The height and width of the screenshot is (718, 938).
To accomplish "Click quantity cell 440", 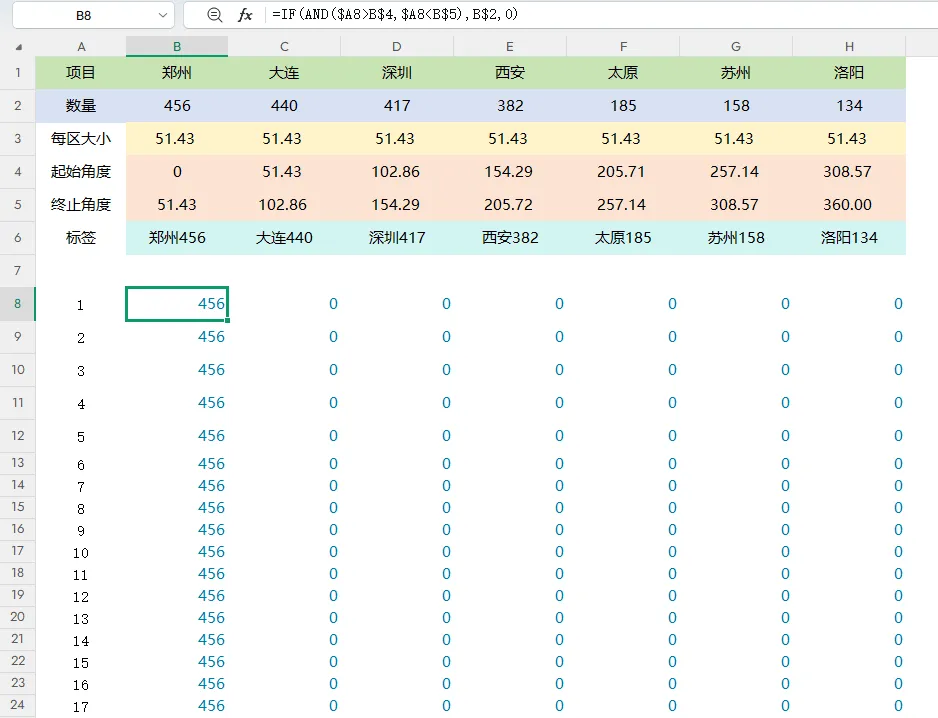I will click(x=284, y=106).
